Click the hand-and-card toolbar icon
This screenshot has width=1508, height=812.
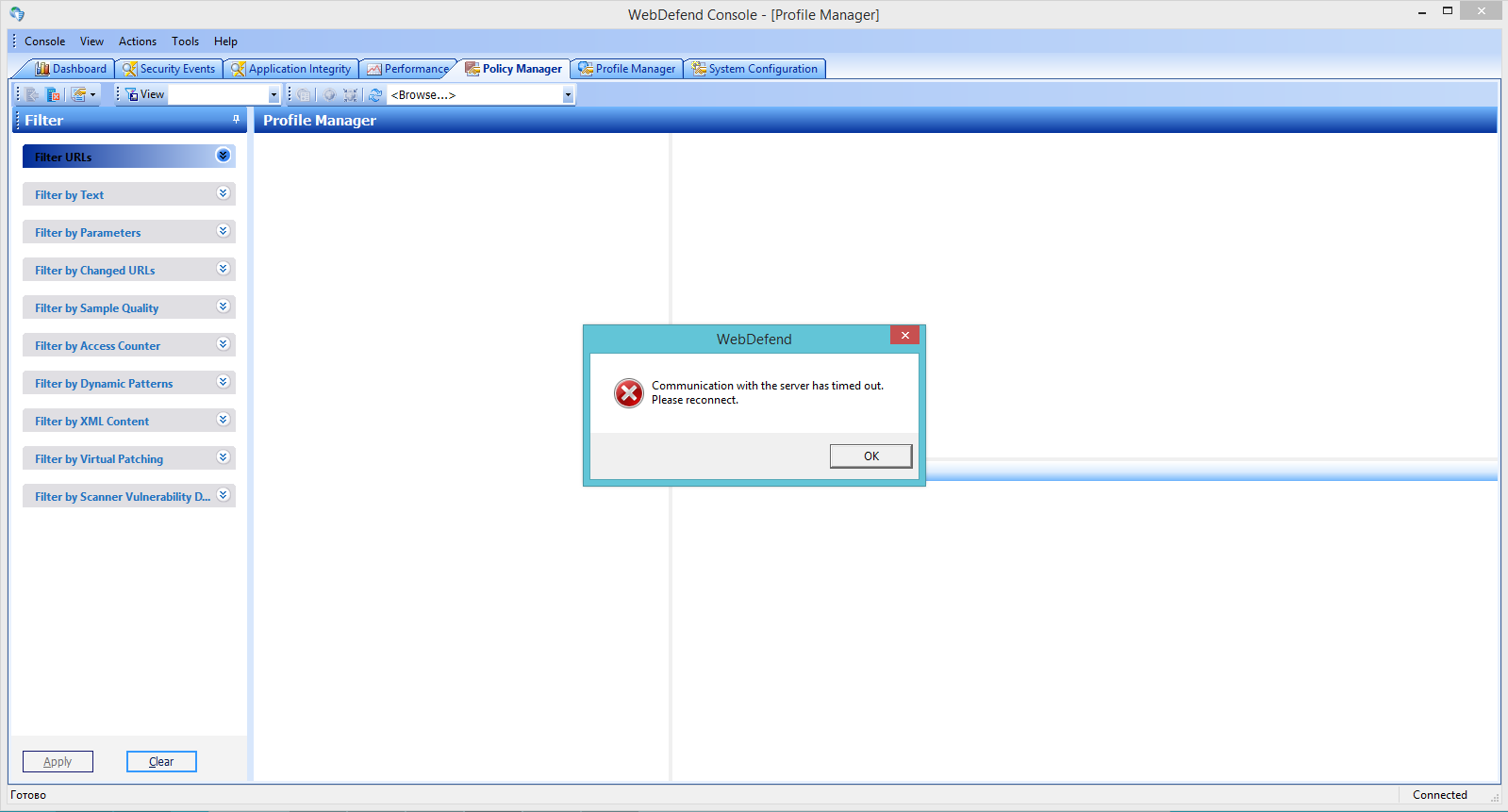tap(79, 94)
